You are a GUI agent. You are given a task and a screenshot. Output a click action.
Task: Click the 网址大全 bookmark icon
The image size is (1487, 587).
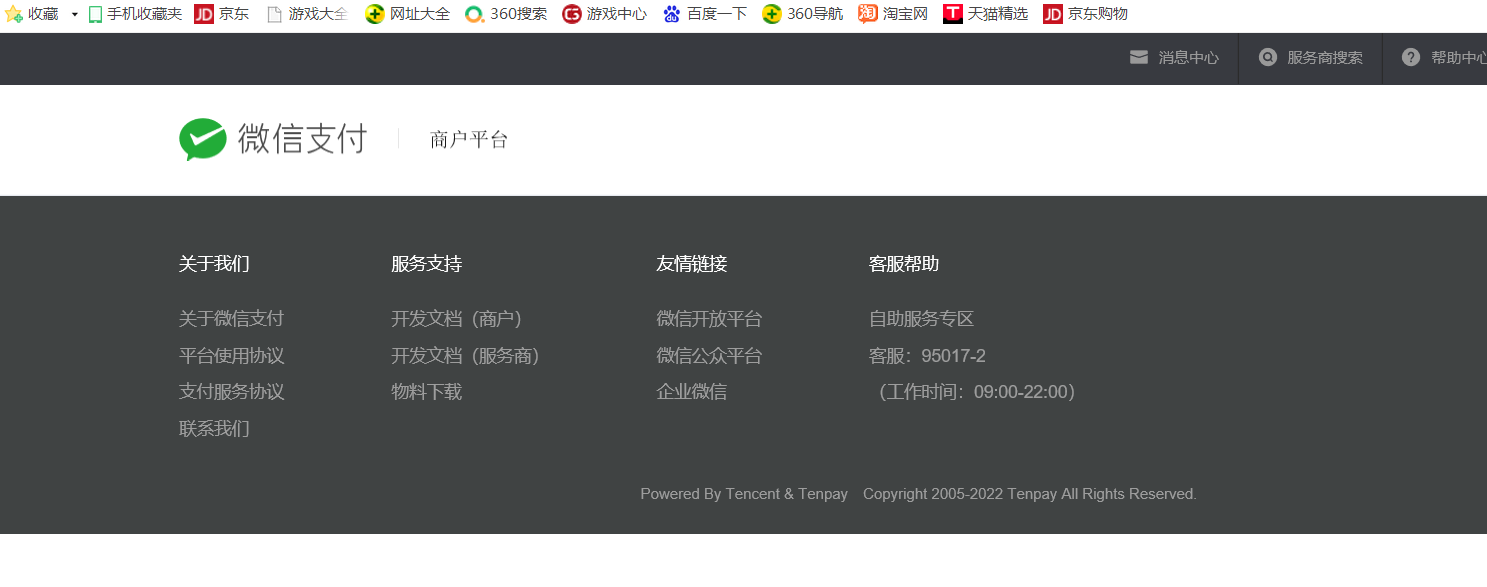(x=375, y=14)
